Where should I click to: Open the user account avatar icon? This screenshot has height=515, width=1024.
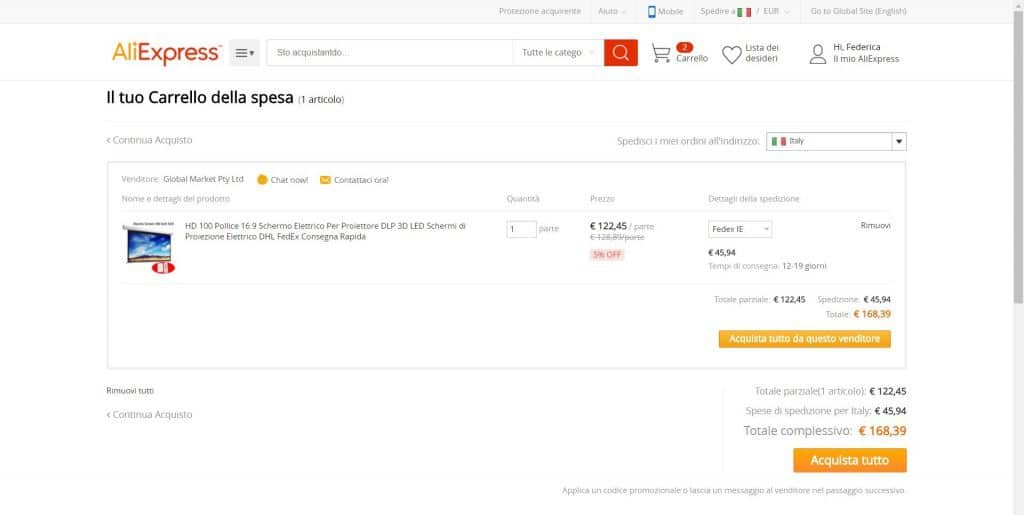coord(818,54)
